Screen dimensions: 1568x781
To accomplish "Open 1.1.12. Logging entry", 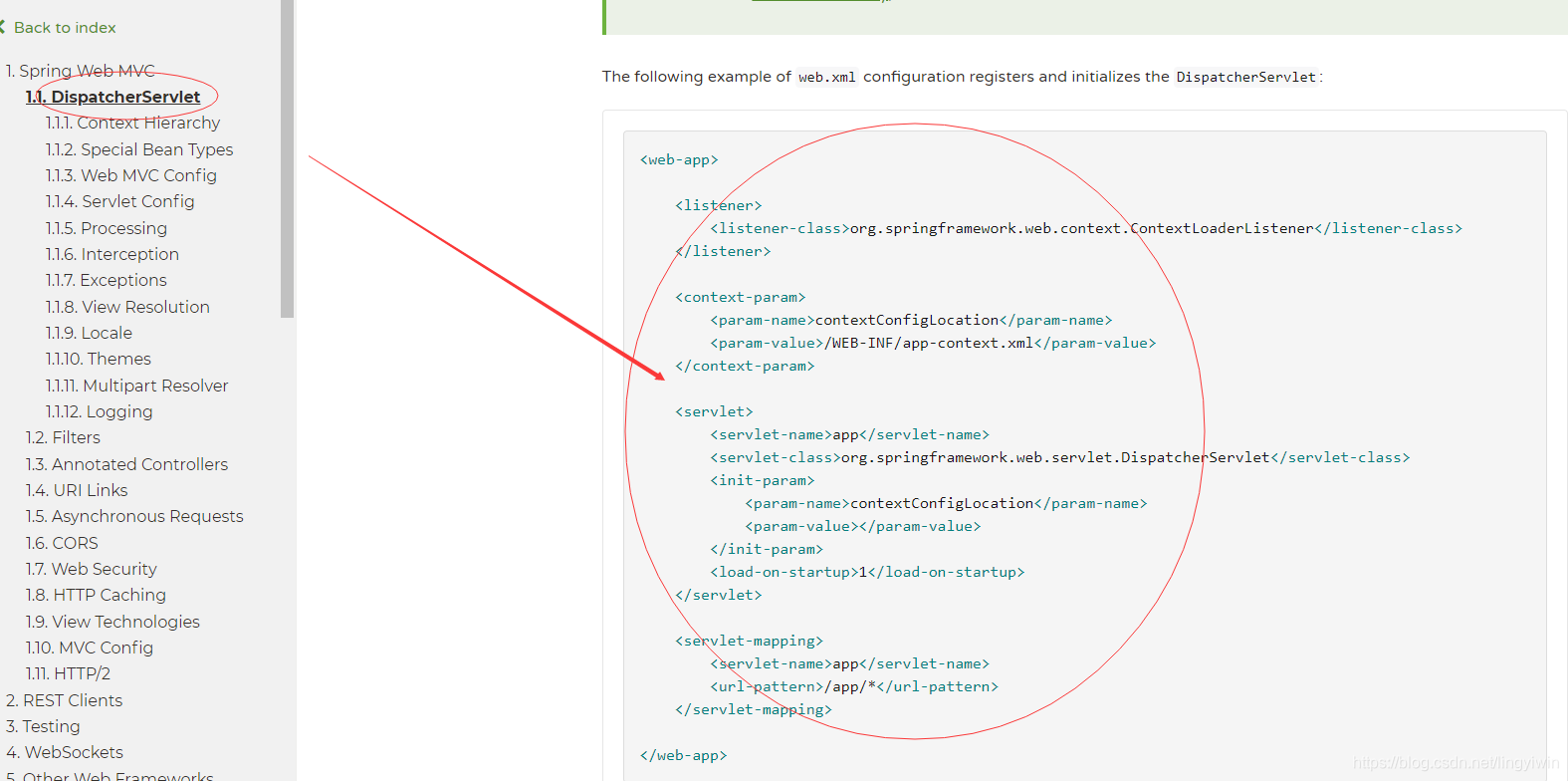I will click(x=100, y=411).
